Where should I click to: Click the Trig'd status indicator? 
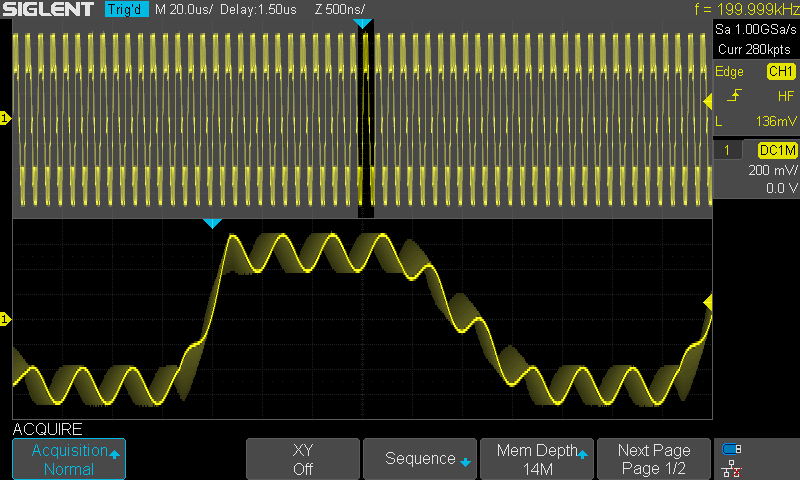[126, 9]
